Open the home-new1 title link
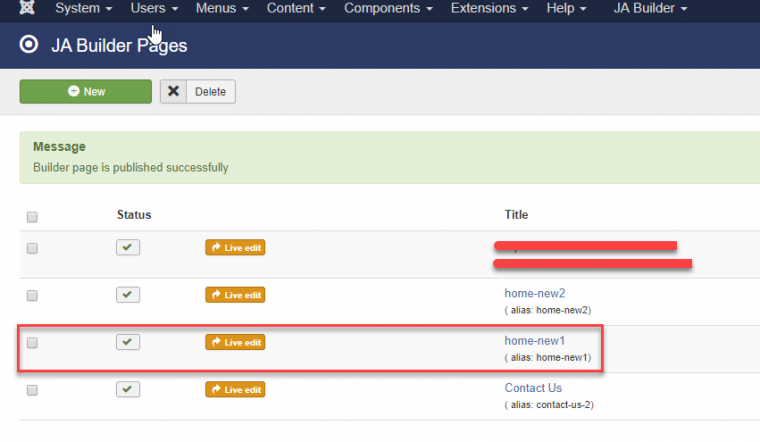760x442 pixels. pyautogui.click(x=534, y=341)
